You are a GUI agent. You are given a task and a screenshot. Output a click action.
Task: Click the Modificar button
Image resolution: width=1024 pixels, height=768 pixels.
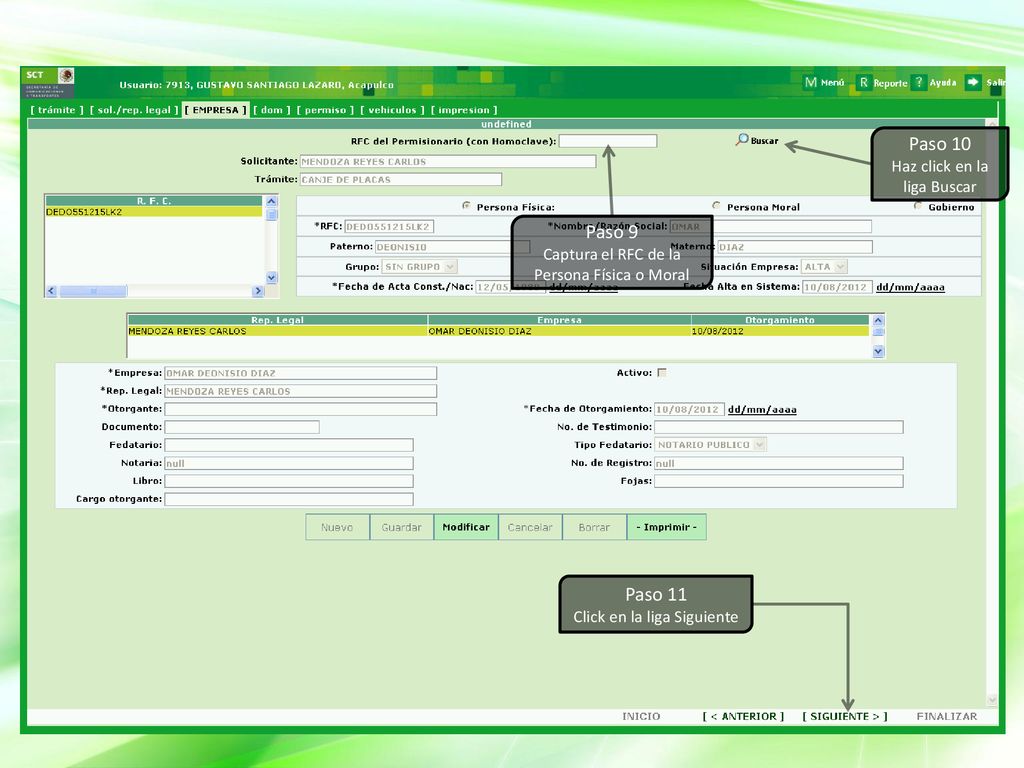(x=466, y=527)
